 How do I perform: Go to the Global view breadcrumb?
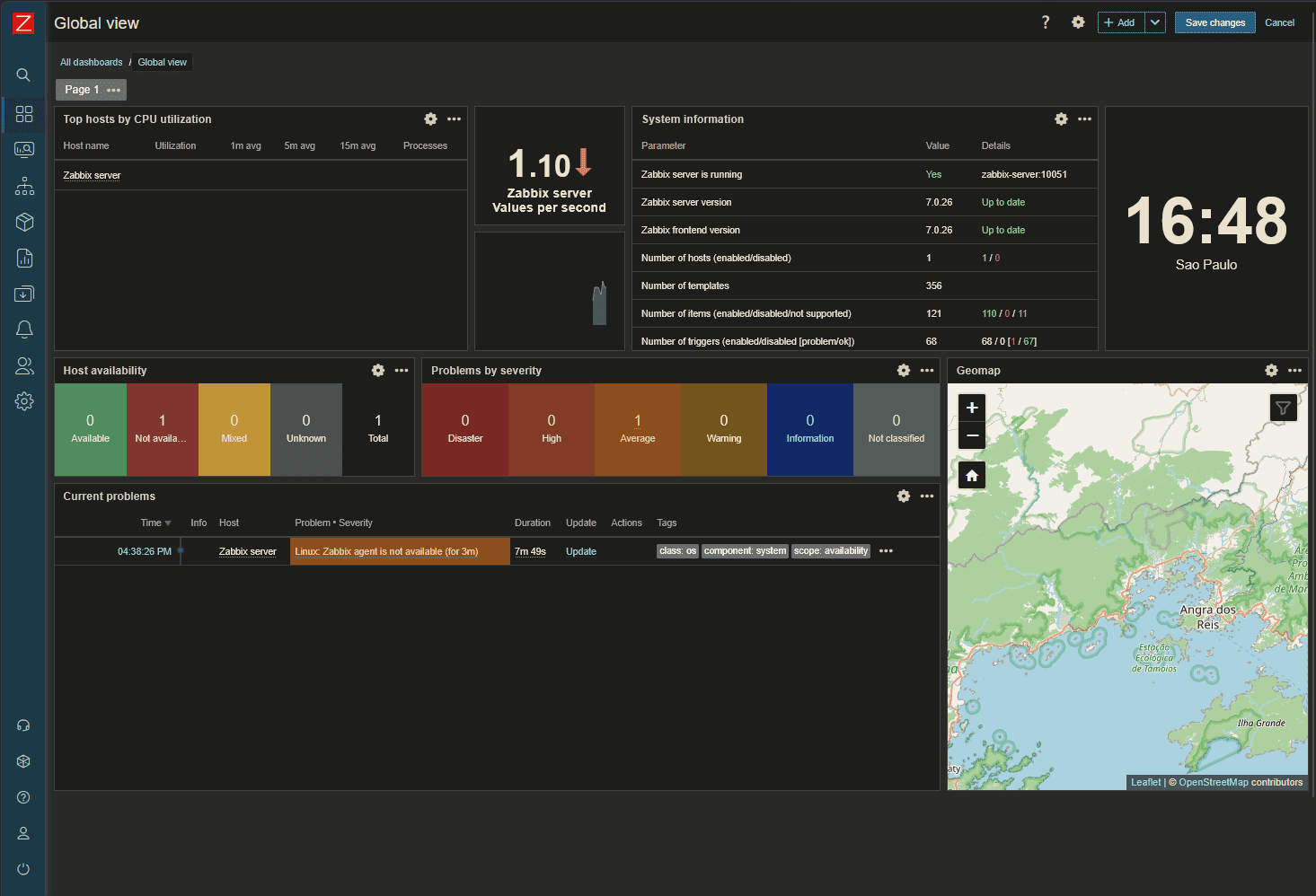pos(163,62)
